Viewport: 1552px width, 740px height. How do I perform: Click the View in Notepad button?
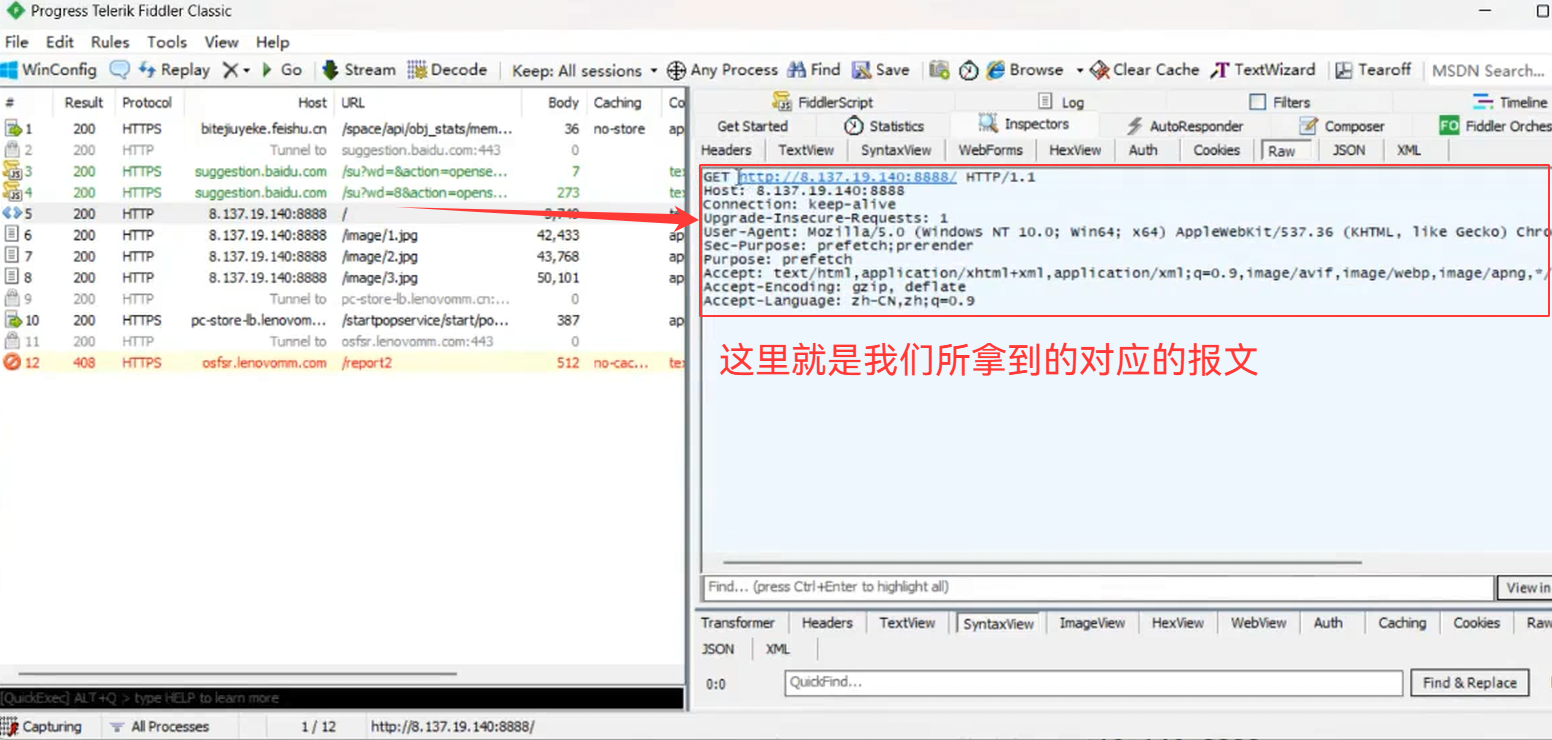point(1525,587)
